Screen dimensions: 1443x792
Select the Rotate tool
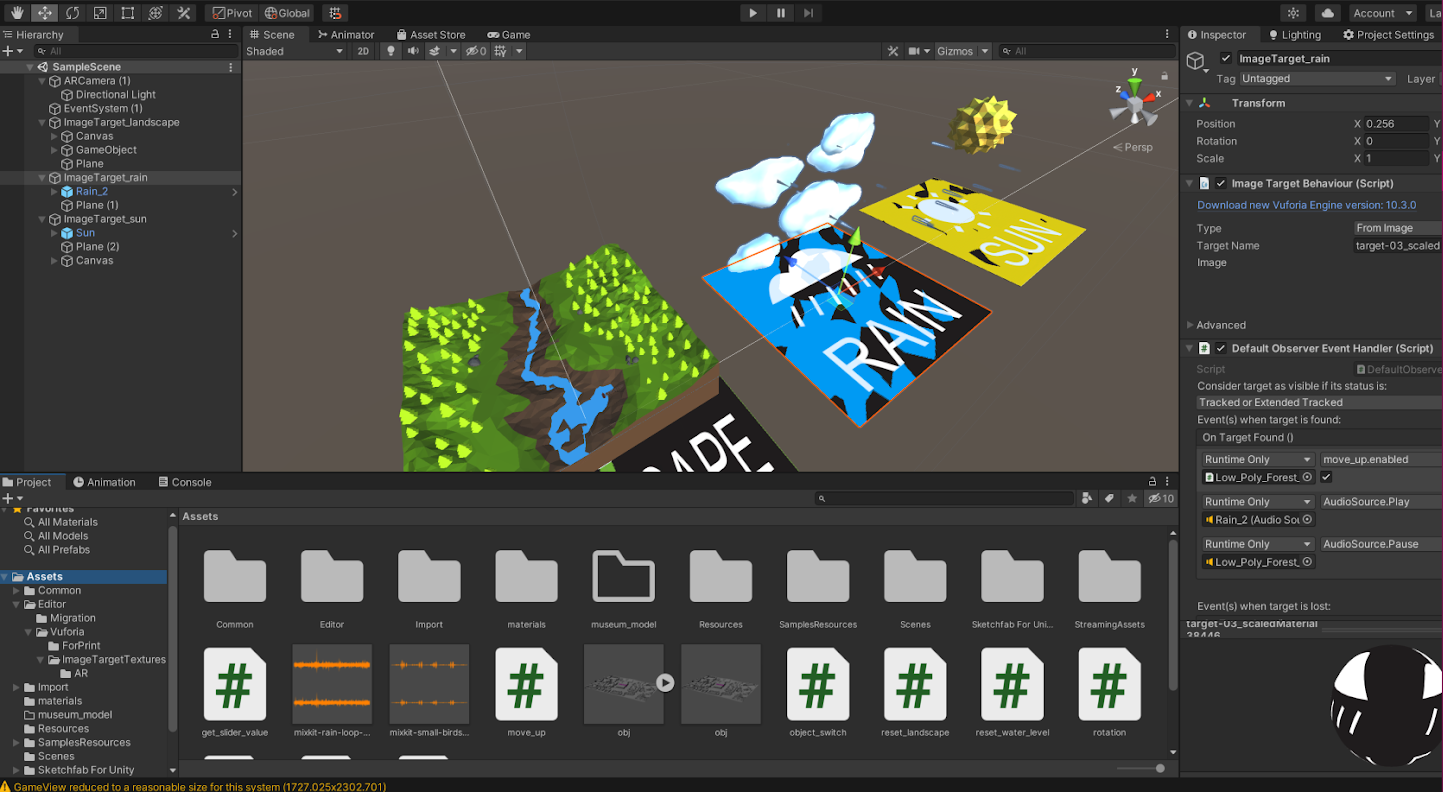point(73,13)
